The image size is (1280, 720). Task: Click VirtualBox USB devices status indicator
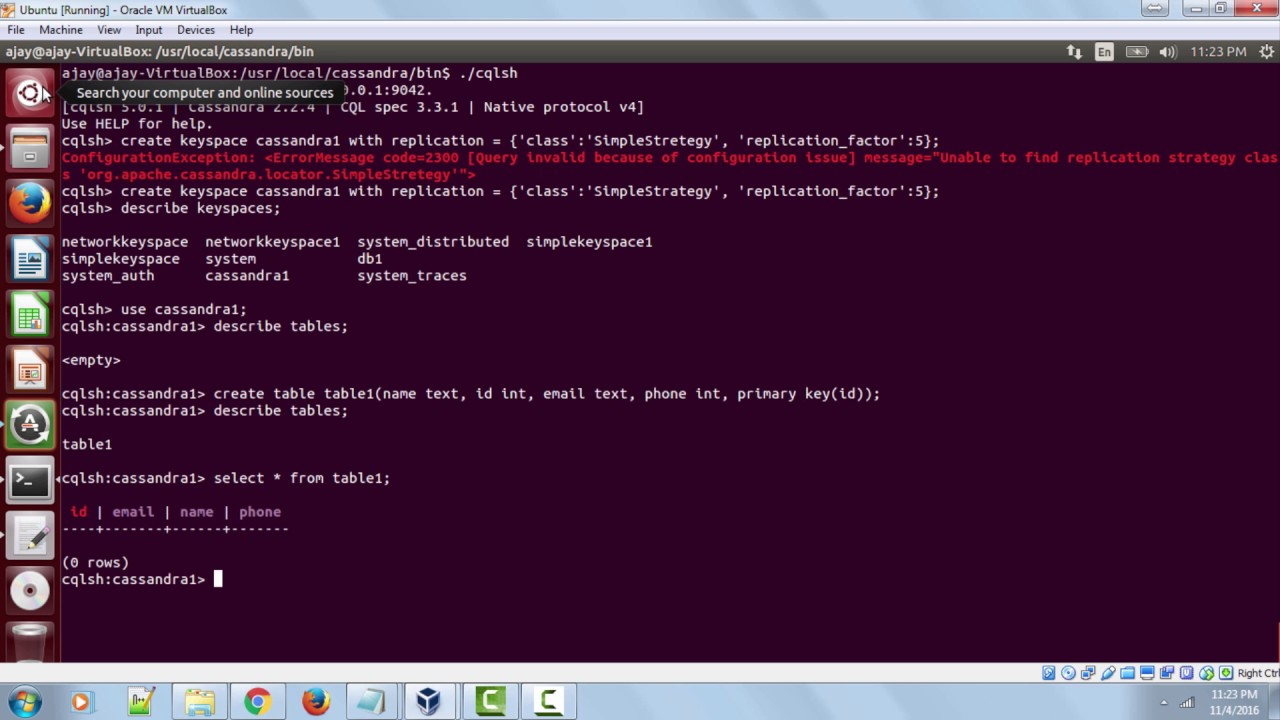(1108, 673)
